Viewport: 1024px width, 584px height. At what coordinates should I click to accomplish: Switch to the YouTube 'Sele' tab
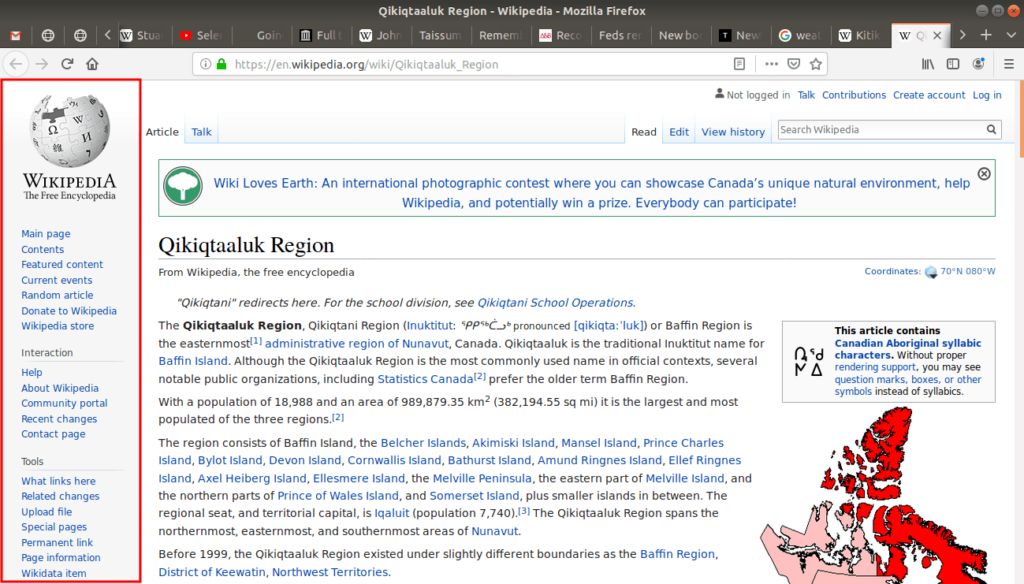coord(202,35)
